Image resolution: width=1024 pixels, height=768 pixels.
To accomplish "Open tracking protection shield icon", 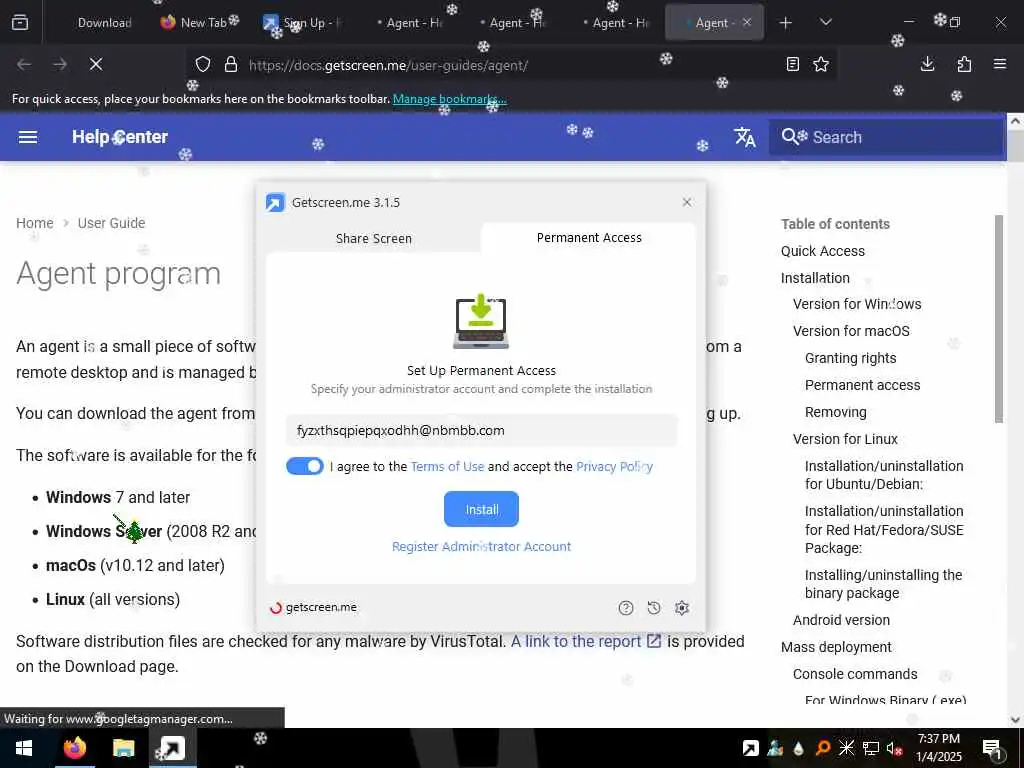I will 203,65.
